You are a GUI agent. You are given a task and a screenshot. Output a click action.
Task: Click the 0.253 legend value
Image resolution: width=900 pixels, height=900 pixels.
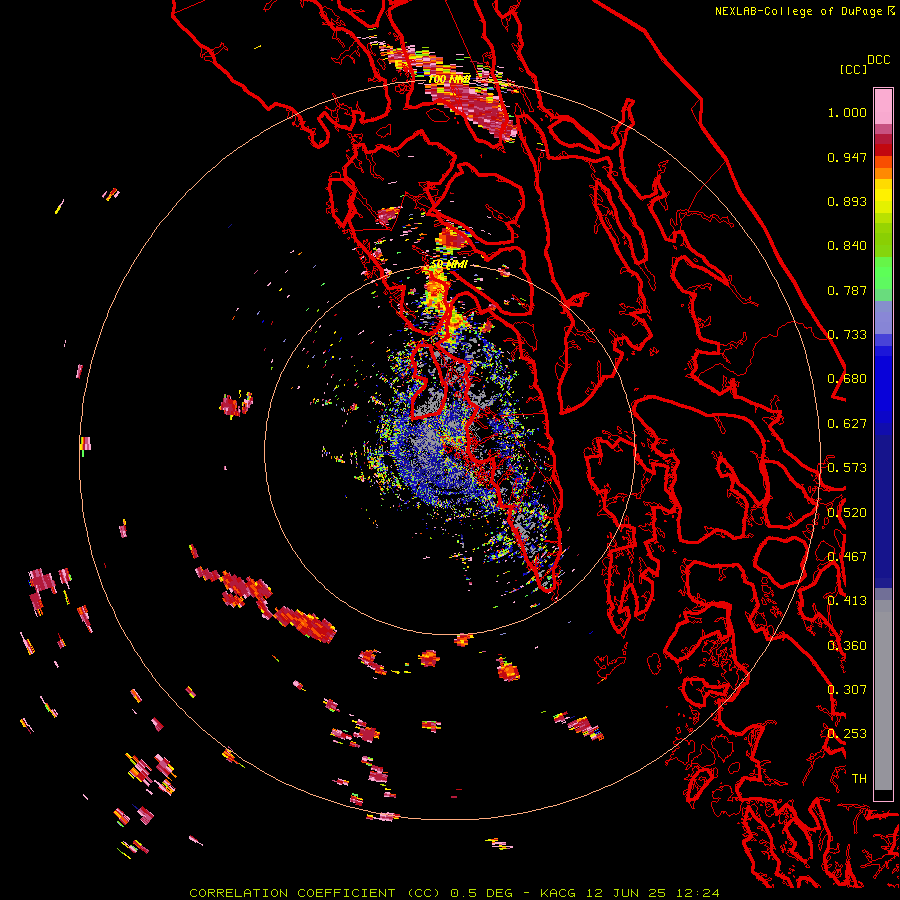(x=847, y=734)
